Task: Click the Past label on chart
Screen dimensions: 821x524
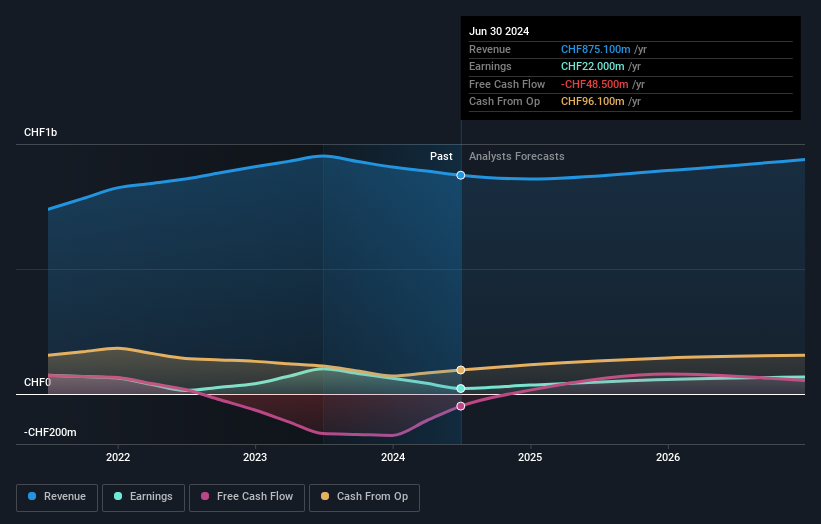Action: (x=441, y=157)
